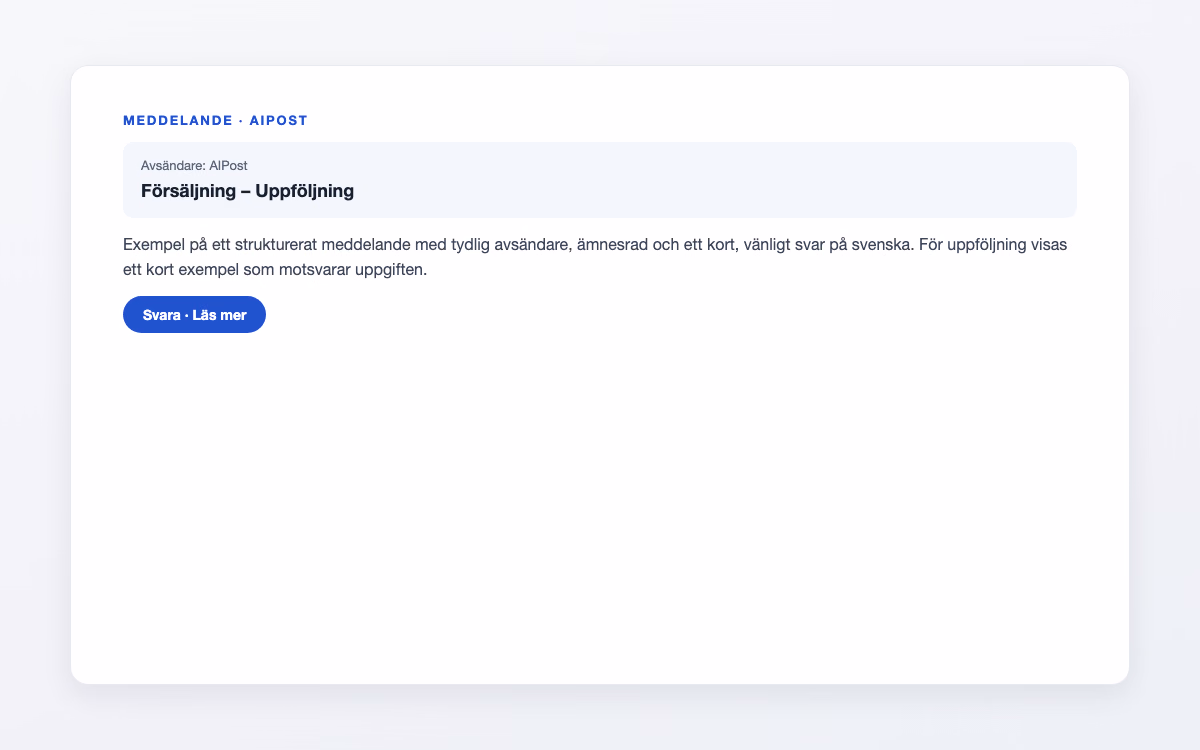Click the empty white area below the button
The height and width of the screenshot is (750, 1200).
click(x=600, y=500)
